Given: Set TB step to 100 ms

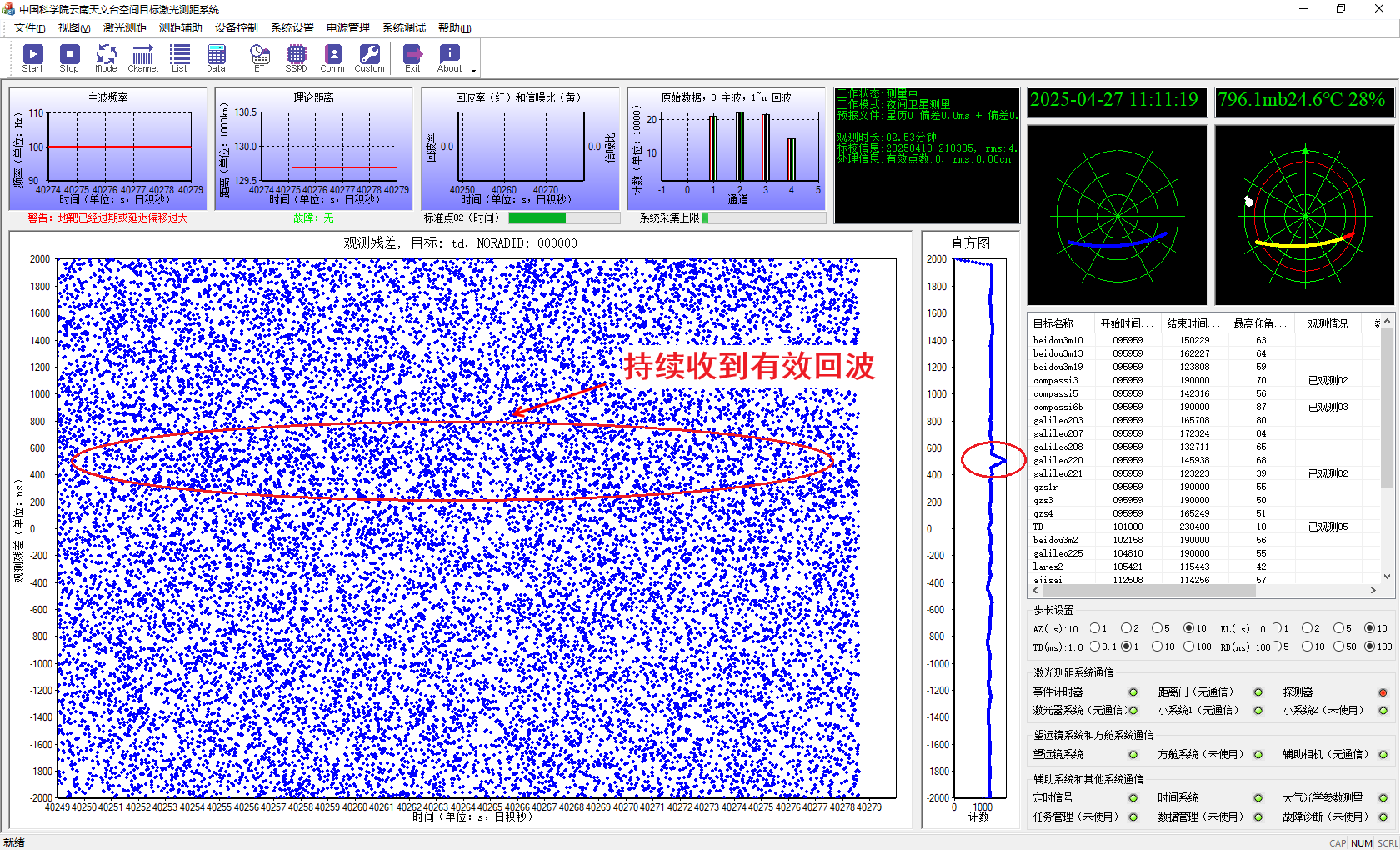Looking at the screenshot, I should 1188,647.
